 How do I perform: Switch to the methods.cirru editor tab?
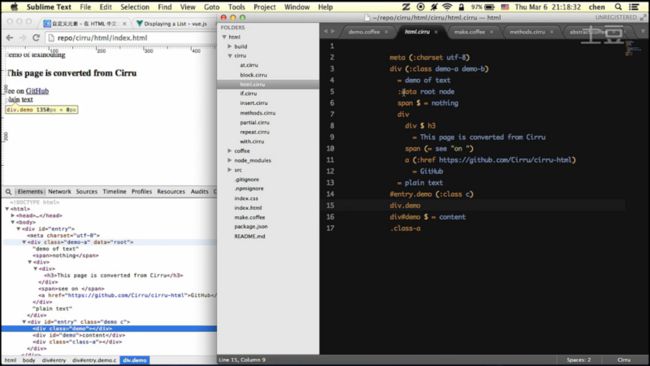click(527, 32)
